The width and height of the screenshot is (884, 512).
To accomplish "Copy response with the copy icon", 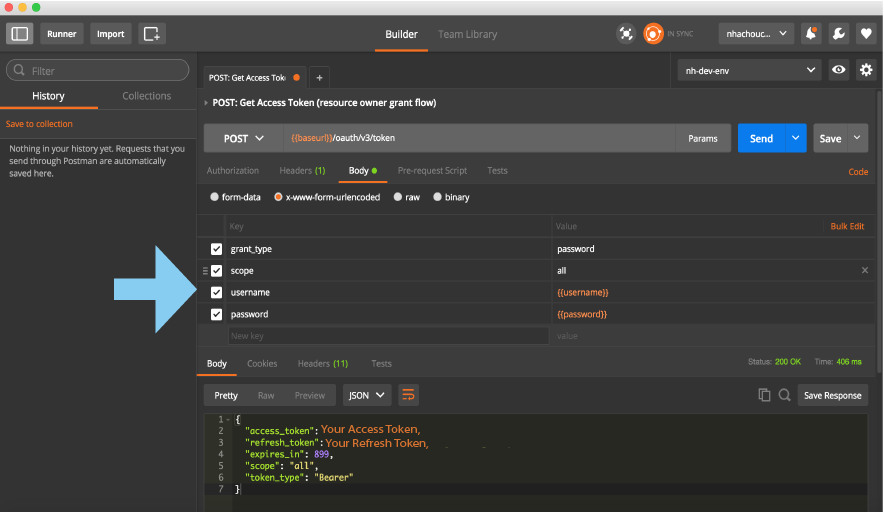I will click(x=764, y=395).
